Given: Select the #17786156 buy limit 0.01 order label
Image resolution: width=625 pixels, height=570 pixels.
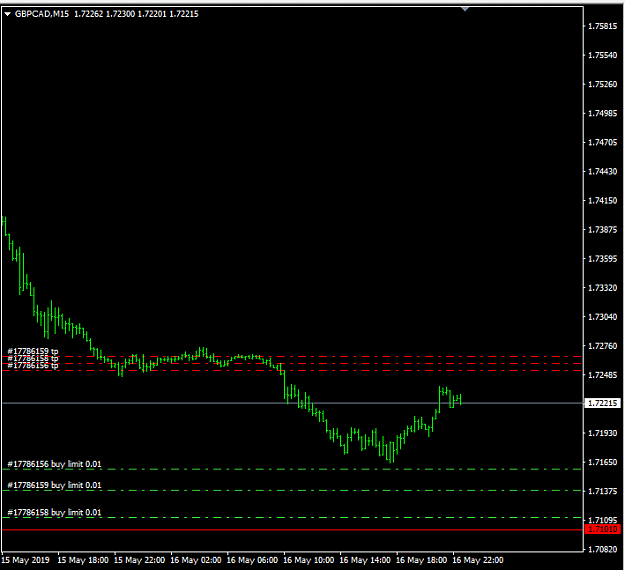Looking at the screenshot, I should click(x=54, y=464).
